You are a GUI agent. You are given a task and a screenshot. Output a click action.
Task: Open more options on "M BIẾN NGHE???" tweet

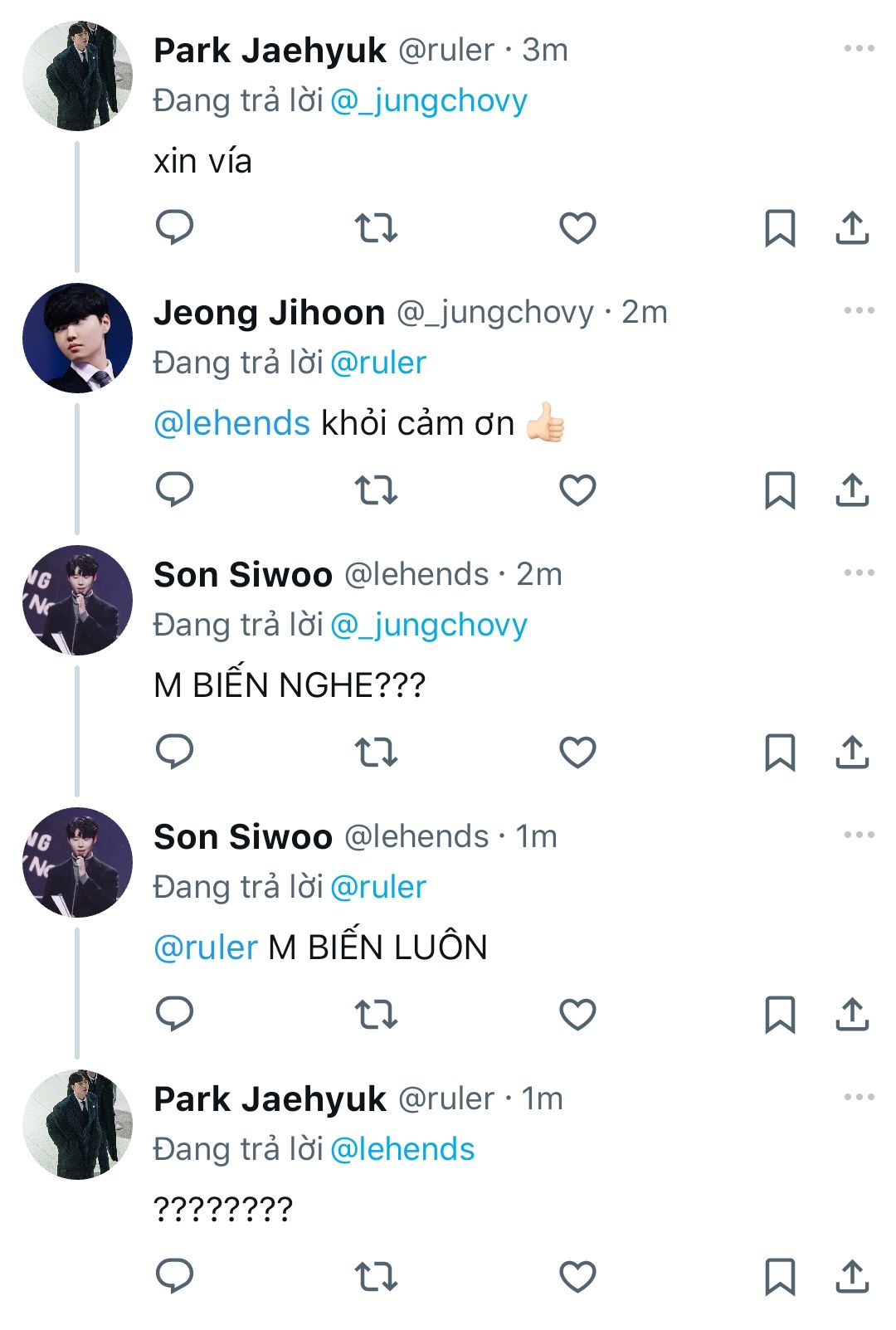pyautogui.click(x=859, y=573)
